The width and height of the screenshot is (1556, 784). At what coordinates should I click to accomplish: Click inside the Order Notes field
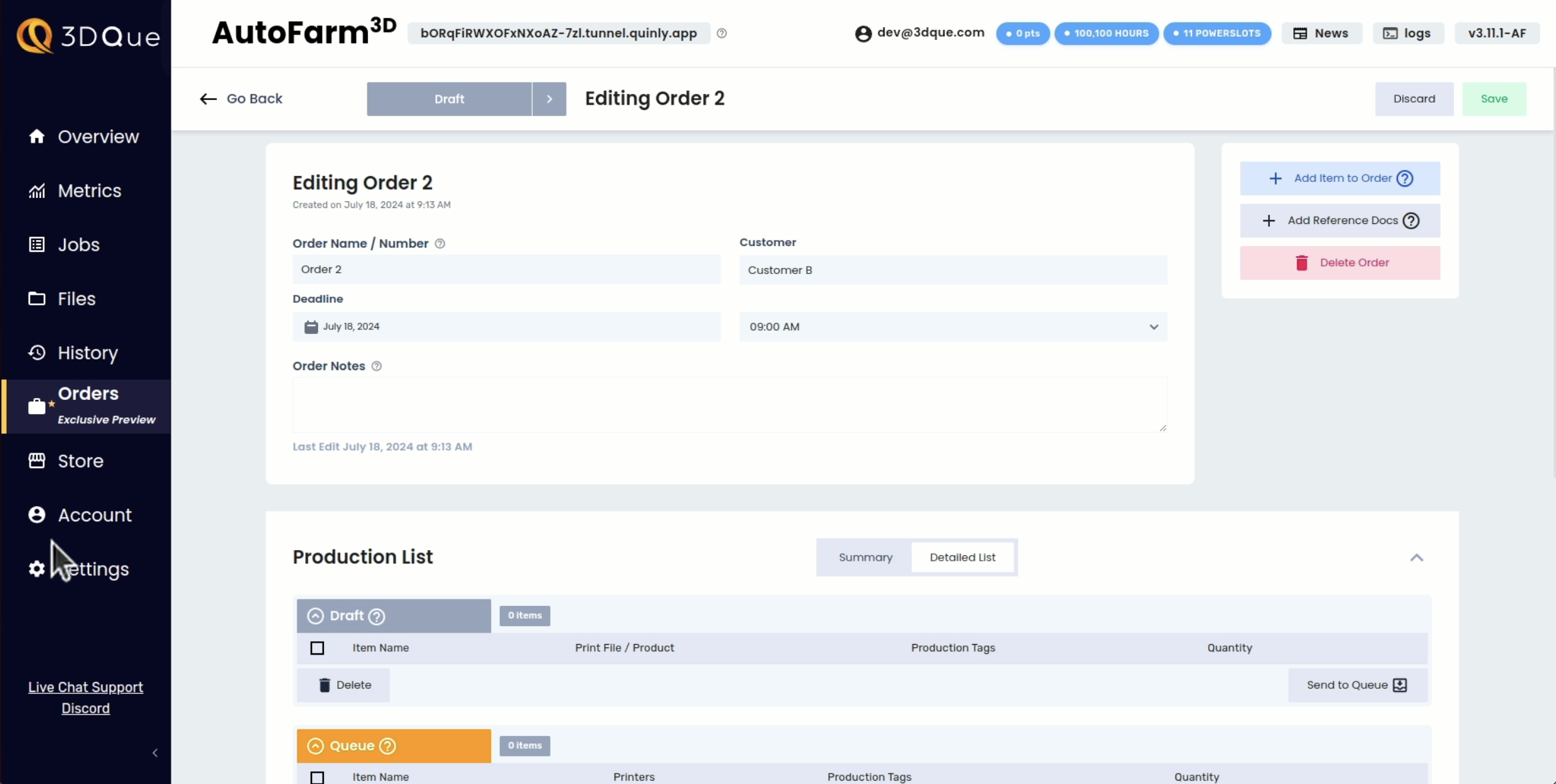(730, 403)
